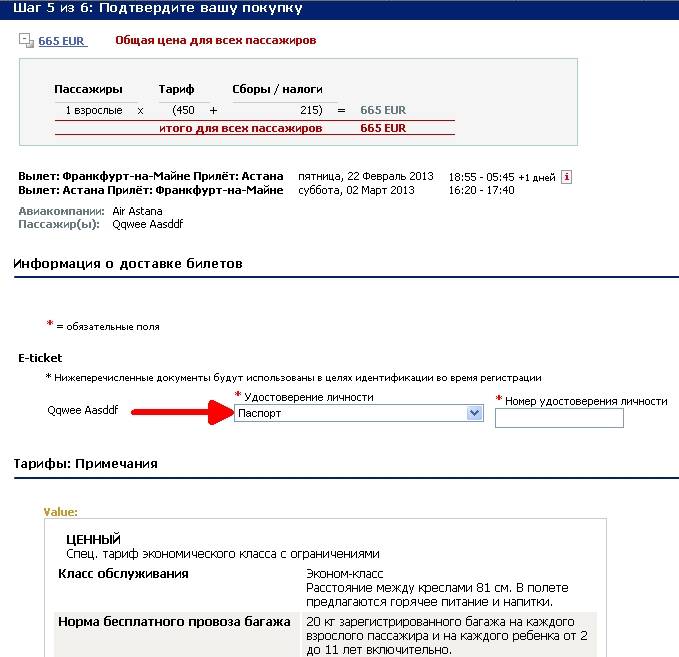Click 'итого для всех пассажиров' total row label
This screenshot has width=679, height=657.
(241, 128)
